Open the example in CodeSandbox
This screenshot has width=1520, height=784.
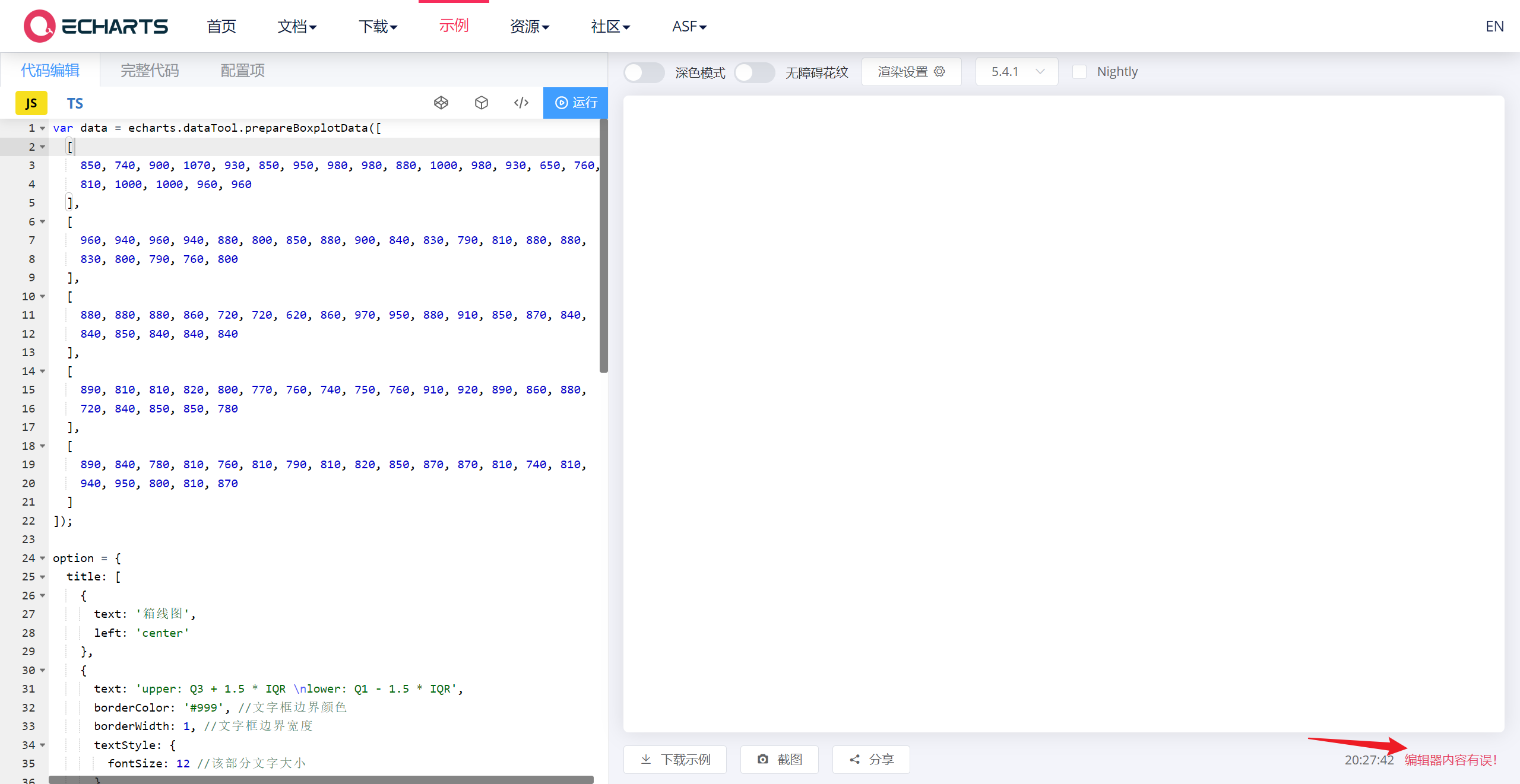coord(481,103)
